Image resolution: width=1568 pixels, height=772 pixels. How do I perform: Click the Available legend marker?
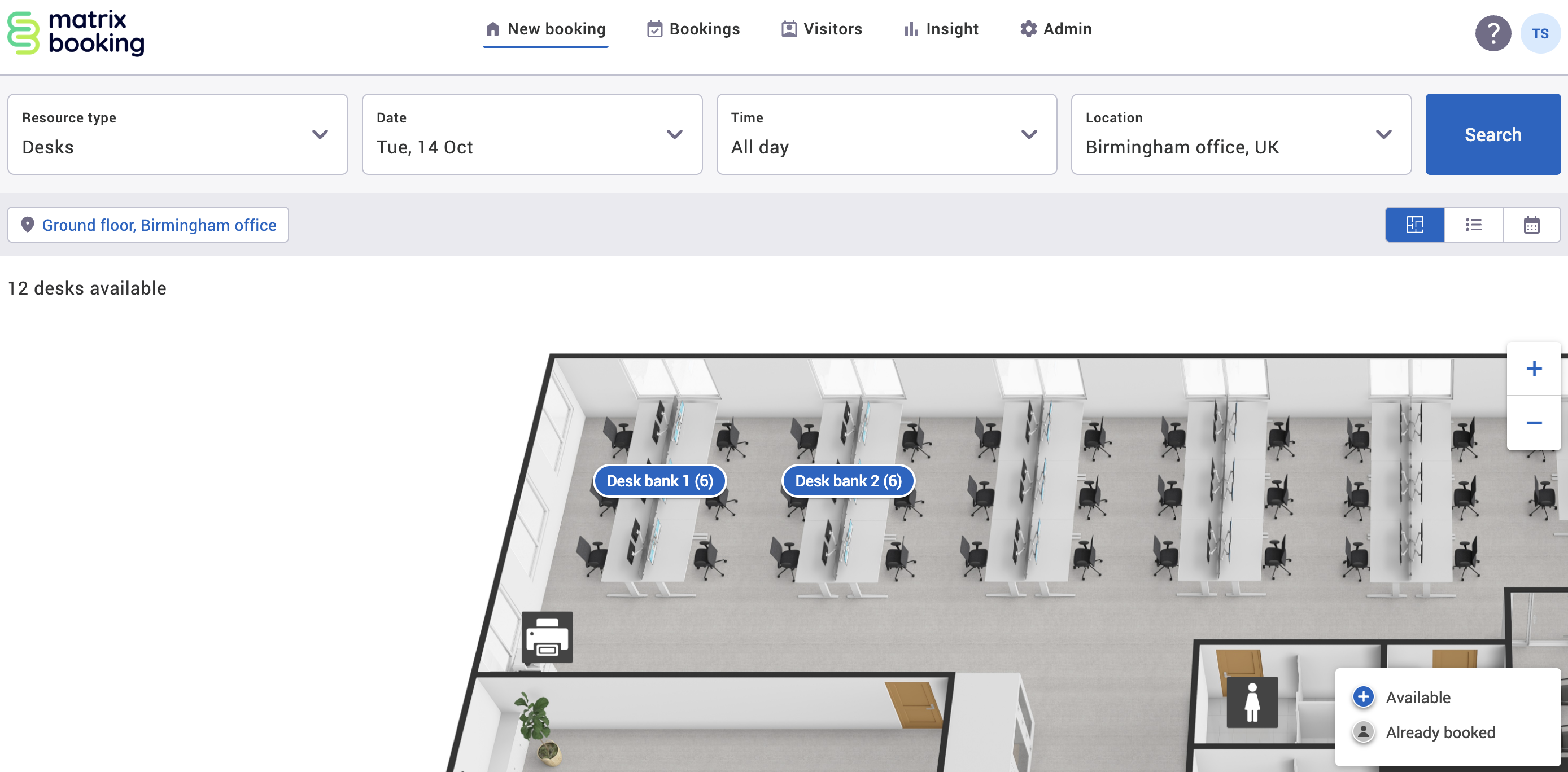click(1363, 697)
